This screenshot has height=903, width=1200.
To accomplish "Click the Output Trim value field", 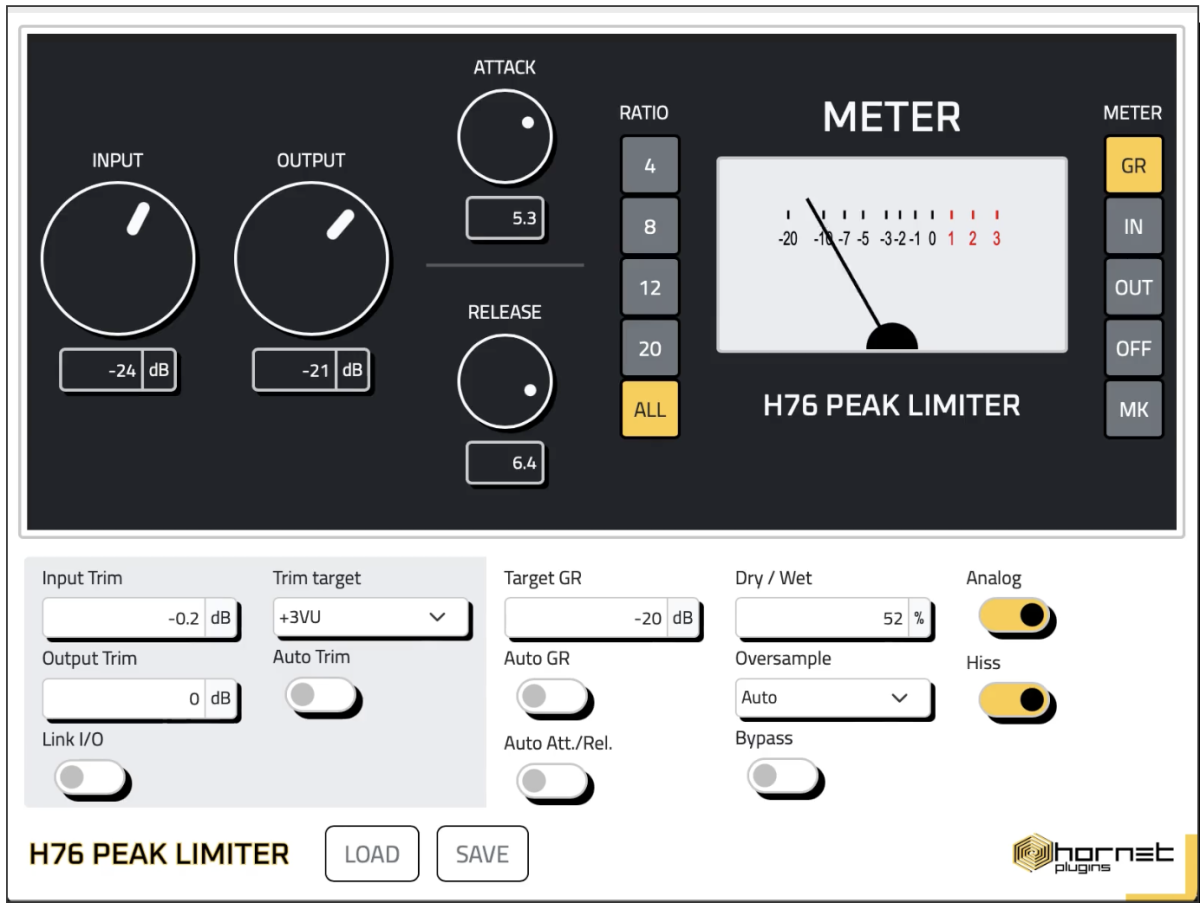I will coord(140,699).
